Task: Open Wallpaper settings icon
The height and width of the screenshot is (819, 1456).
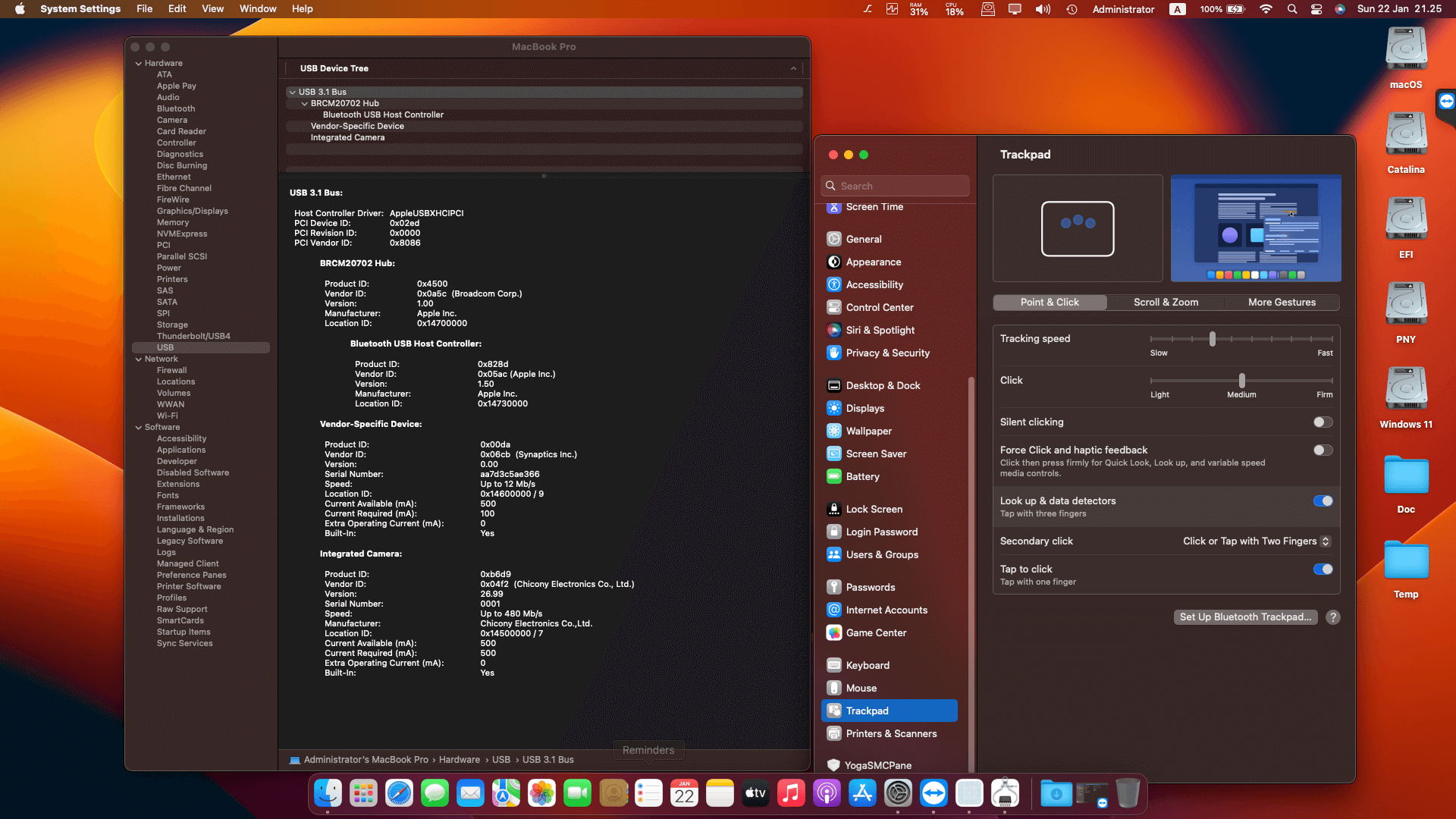Action: pyautogui.click(x=833, y=431)
